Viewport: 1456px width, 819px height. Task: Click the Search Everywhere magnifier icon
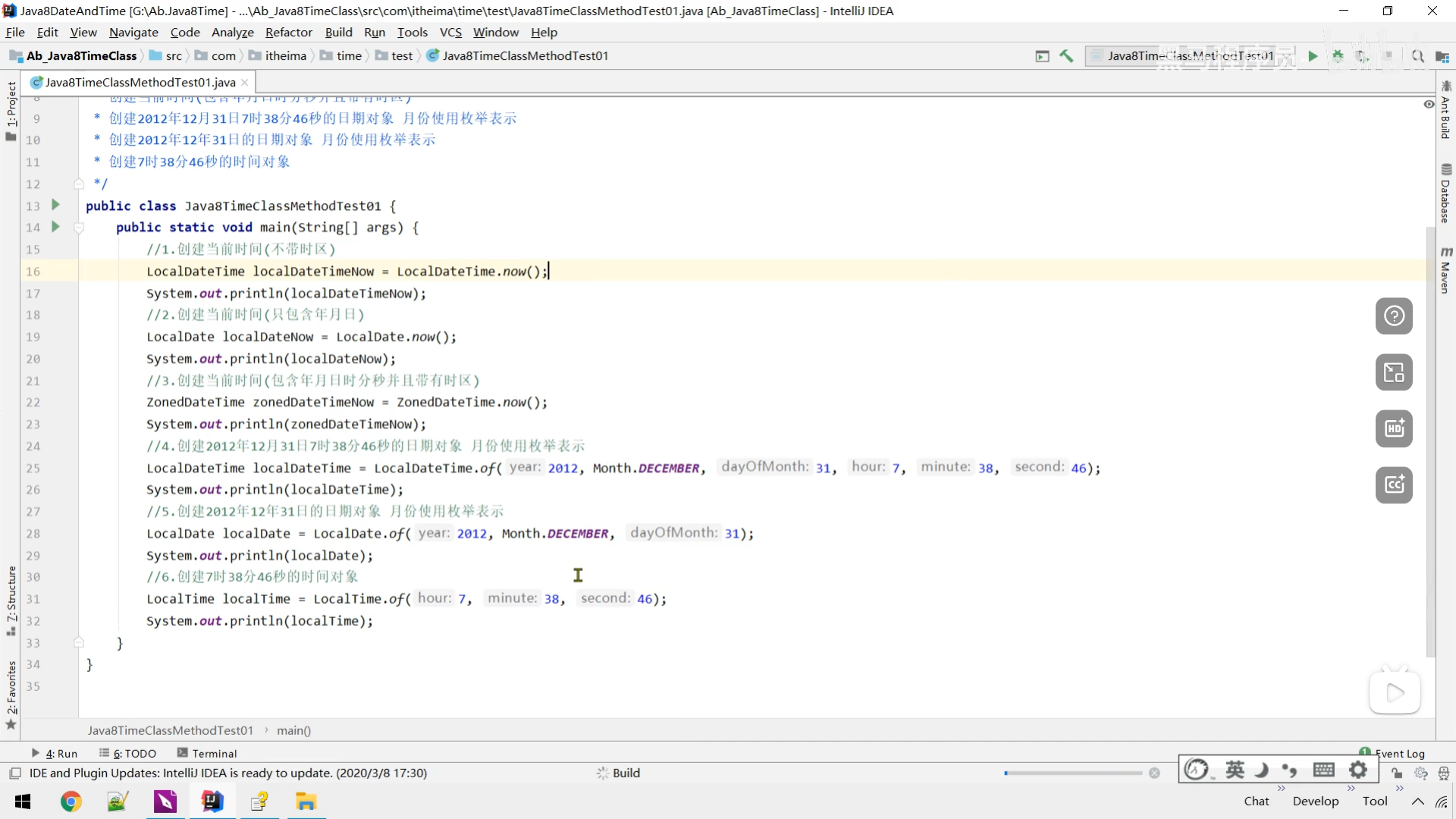(1417, 56)
